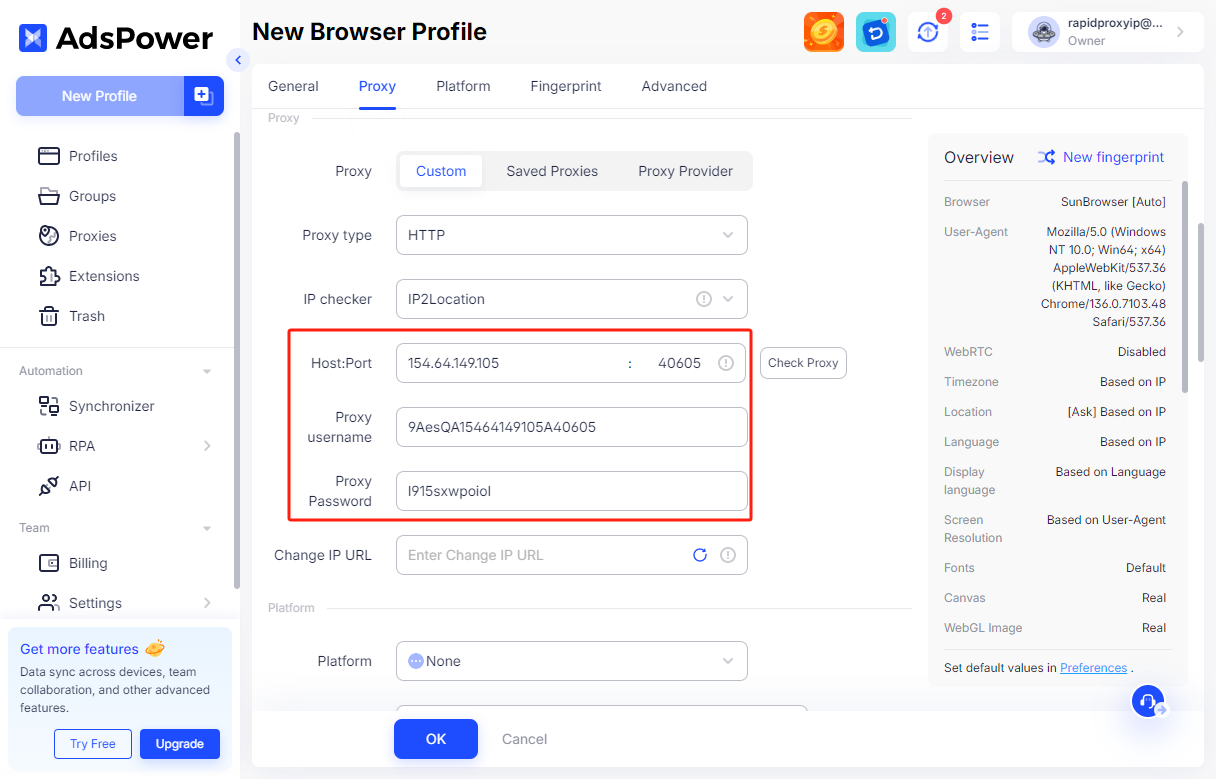
Task: Open the customer support headset icon
Action: (x=1148, y=701)
